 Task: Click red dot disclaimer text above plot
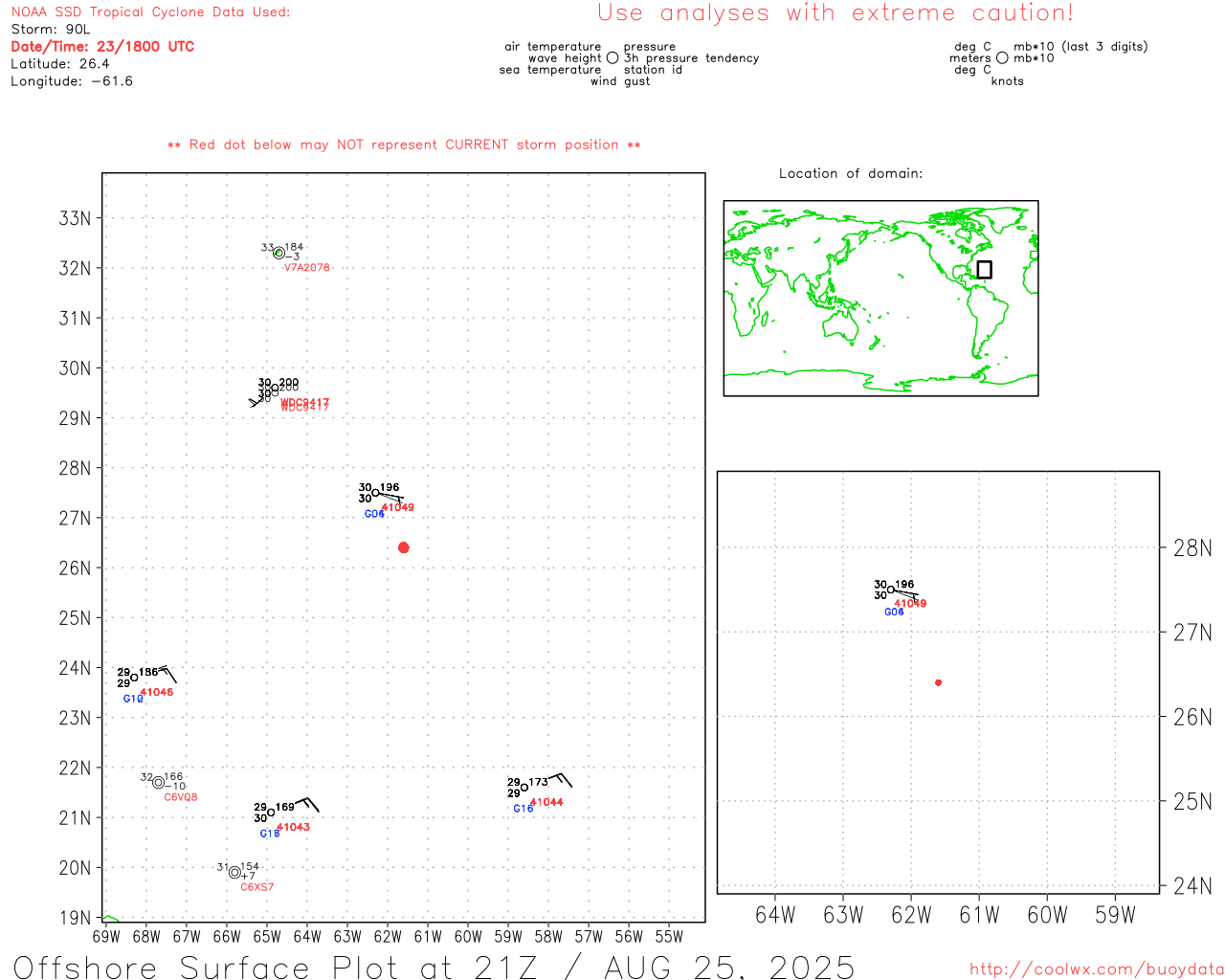pos(404,145)
